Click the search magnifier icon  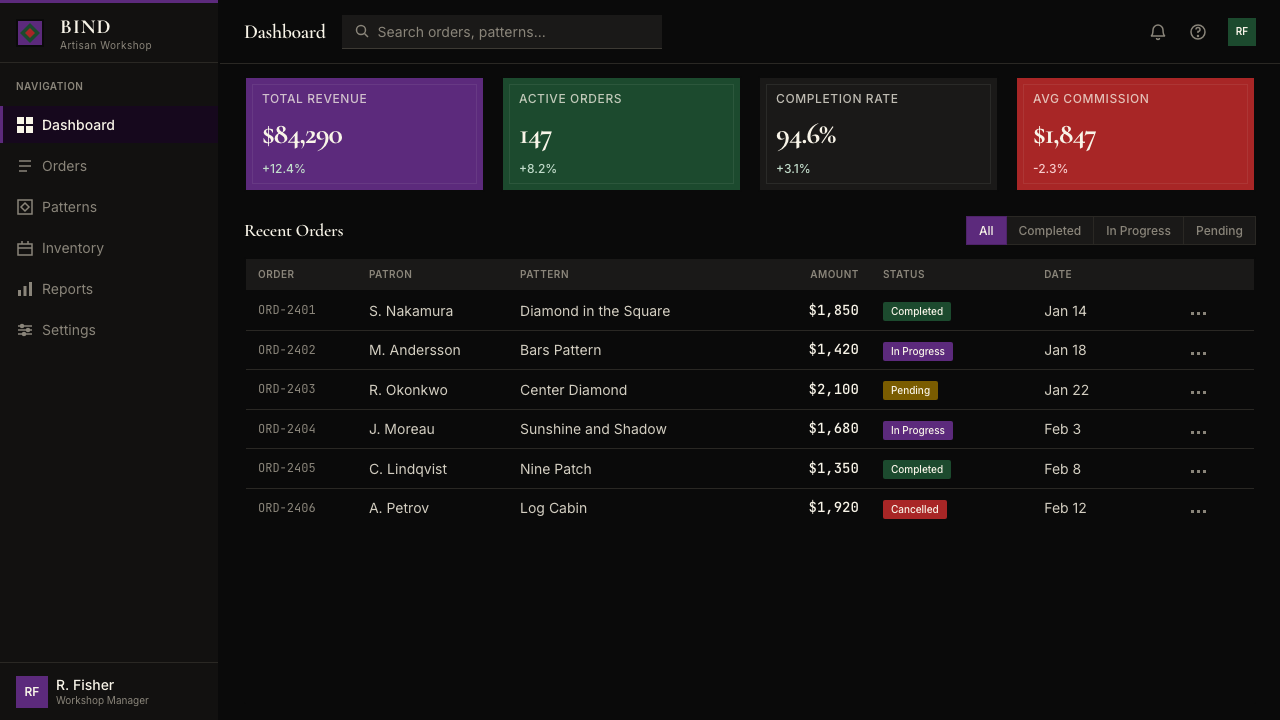point(362,32)
